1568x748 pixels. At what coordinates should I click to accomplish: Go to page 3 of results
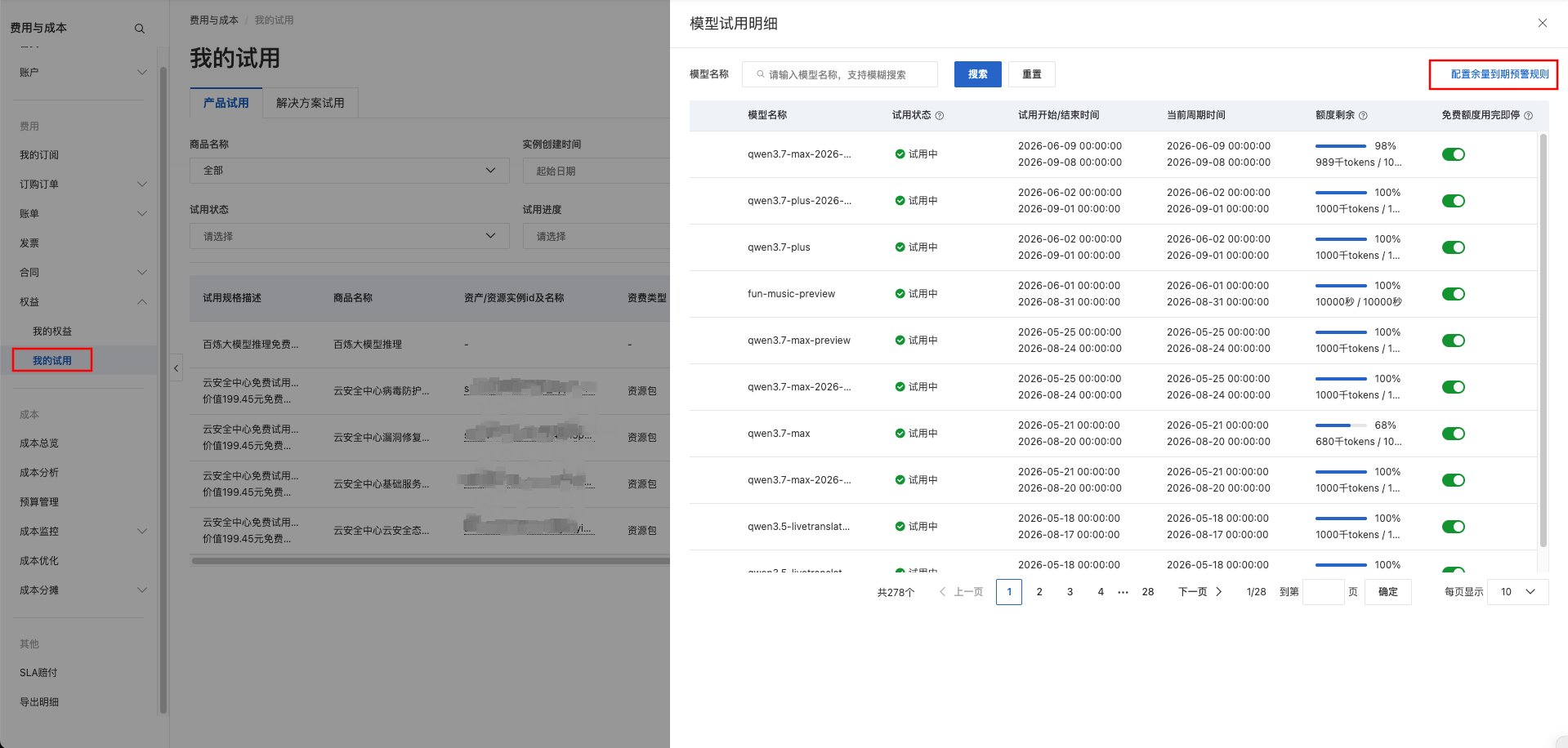1070,592
